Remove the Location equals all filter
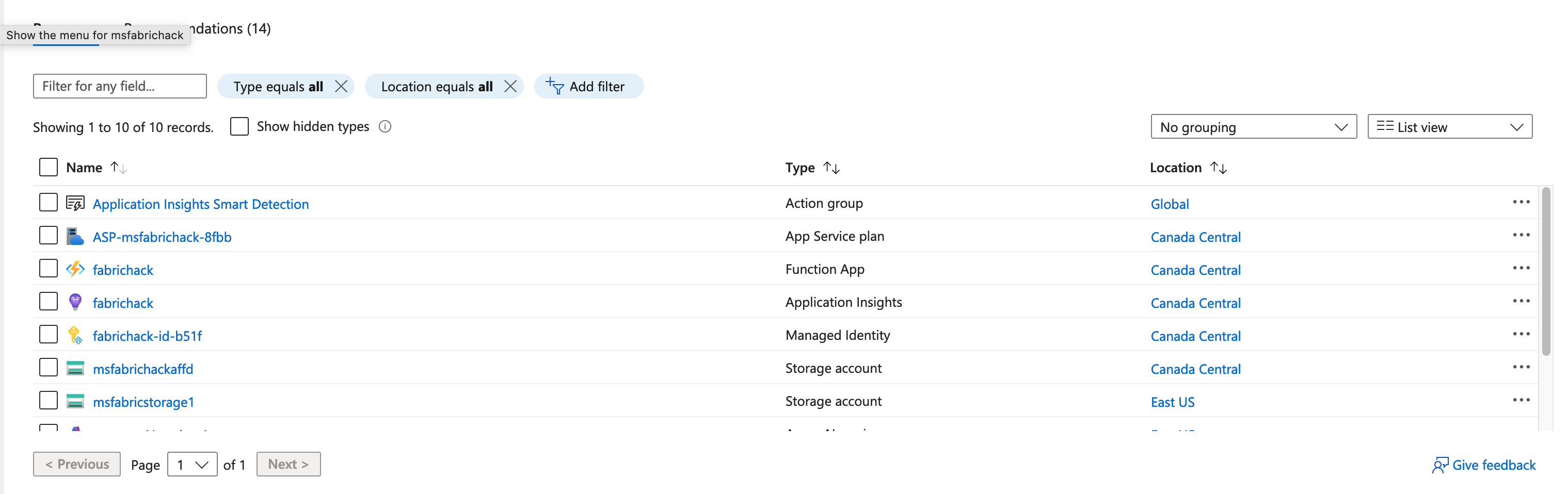Viewport: 1568px width, 494px height. click(510, 87)
